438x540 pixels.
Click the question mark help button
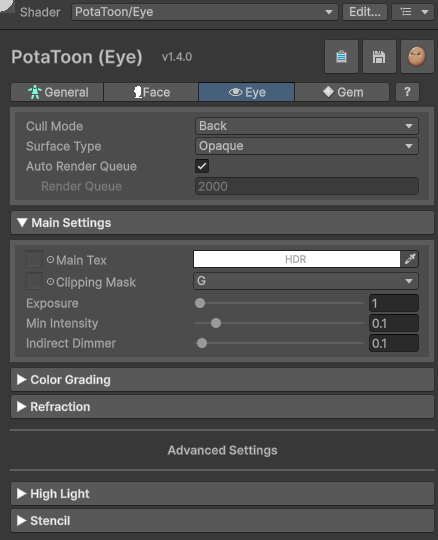tap(407, 92)
